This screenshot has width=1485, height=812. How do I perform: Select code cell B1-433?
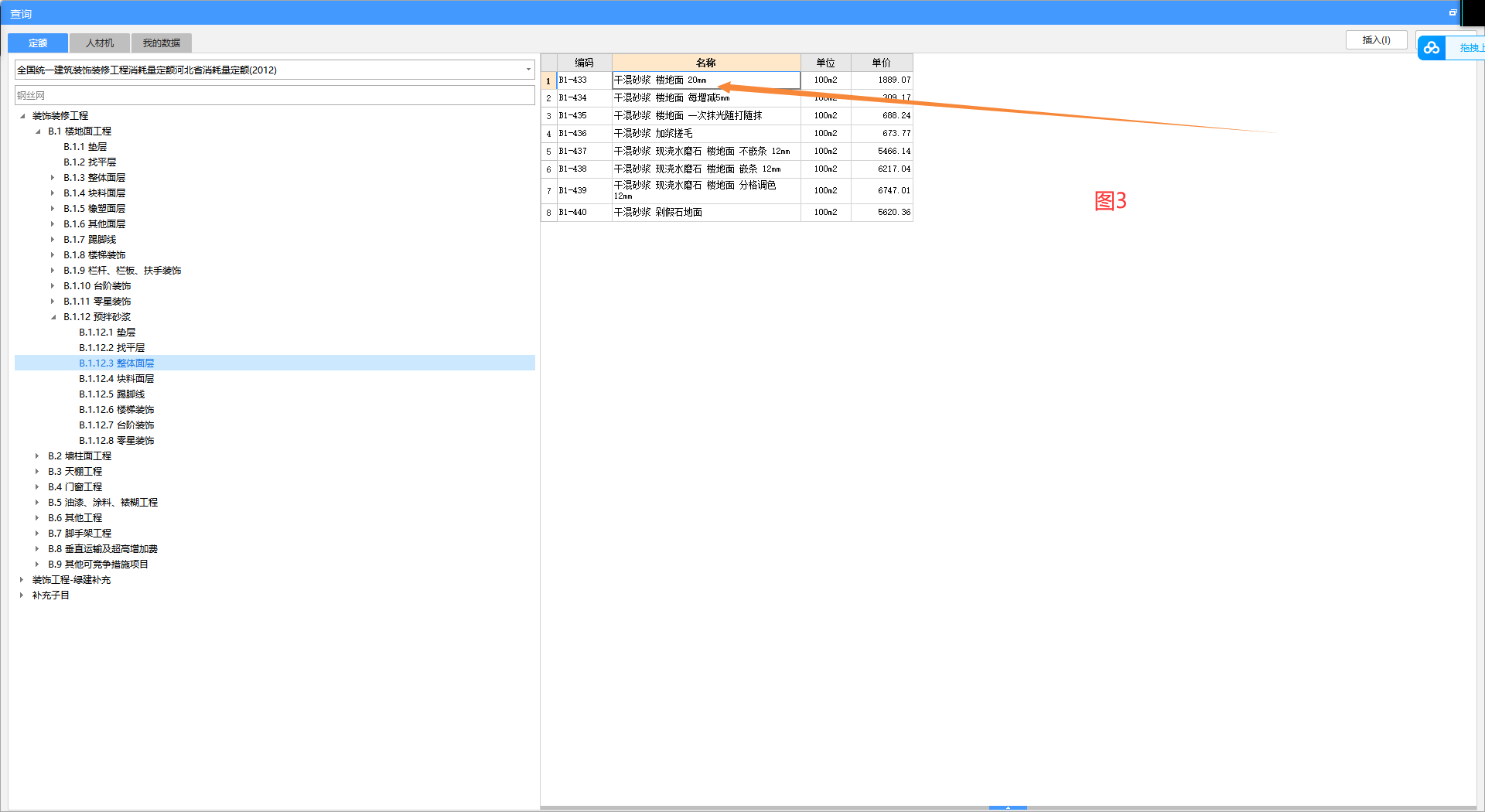point(584,80)
